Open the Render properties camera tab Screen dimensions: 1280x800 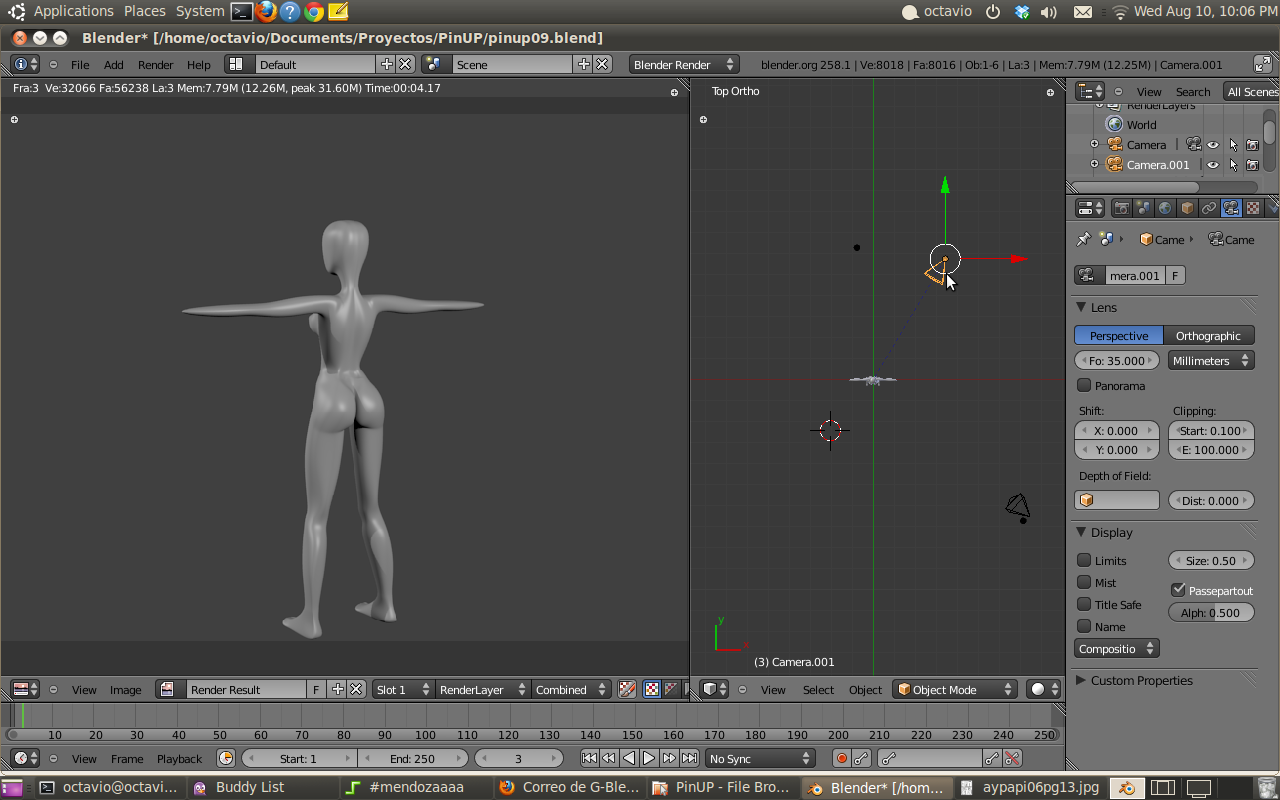point(1122,208)
